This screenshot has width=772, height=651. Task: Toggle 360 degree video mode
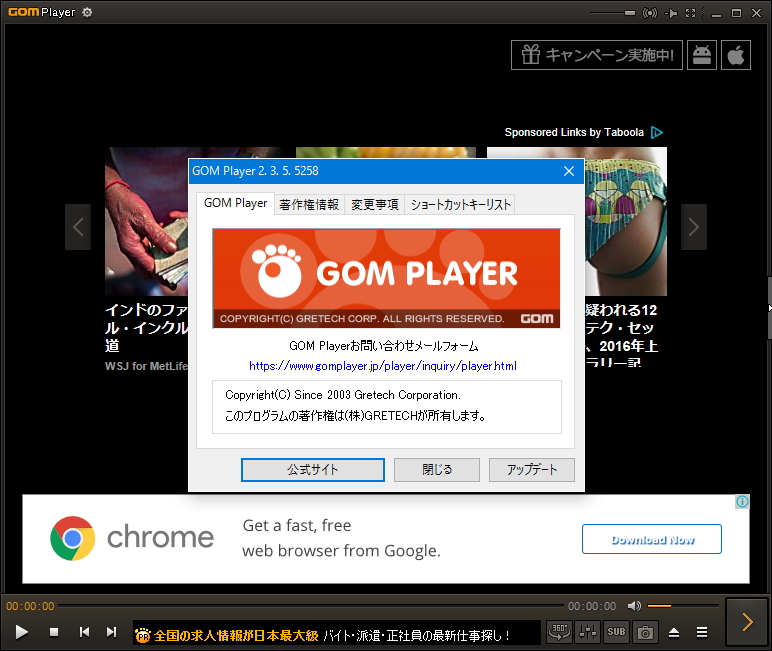pyautogui.click(x=559, y=632)
